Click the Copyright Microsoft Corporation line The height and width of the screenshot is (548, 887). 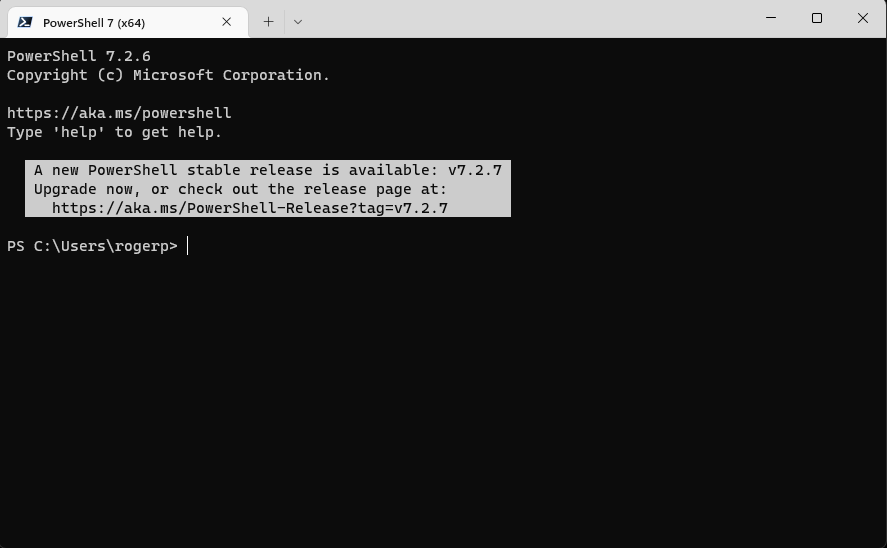click(168, 75)
